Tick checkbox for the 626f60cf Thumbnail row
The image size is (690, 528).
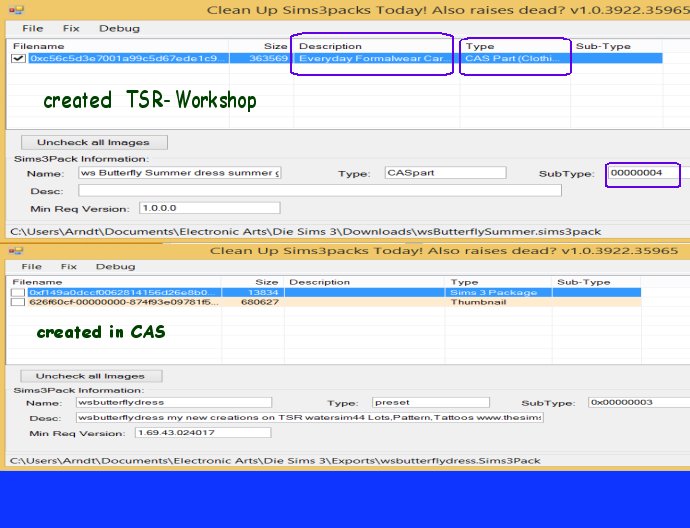coord(17,302)
